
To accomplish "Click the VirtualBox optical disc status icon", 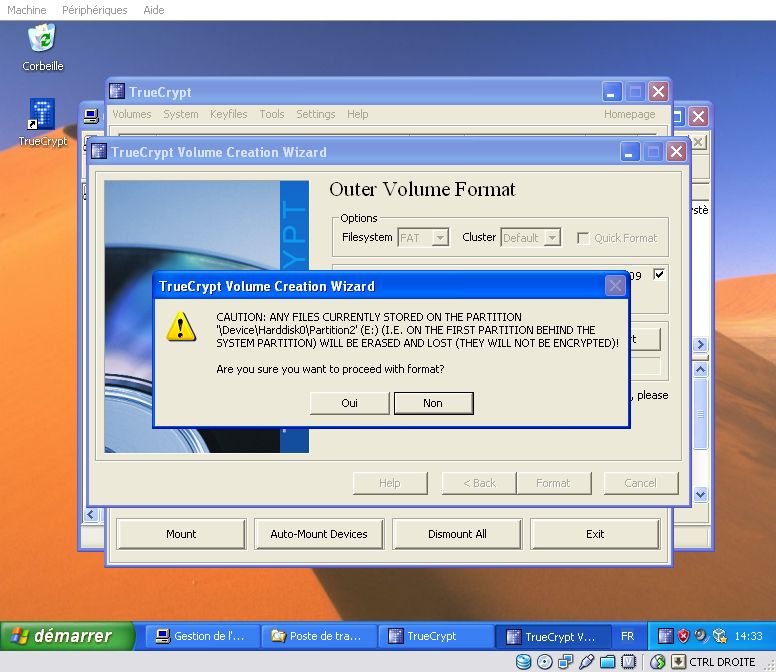I will tap(544, 662).
